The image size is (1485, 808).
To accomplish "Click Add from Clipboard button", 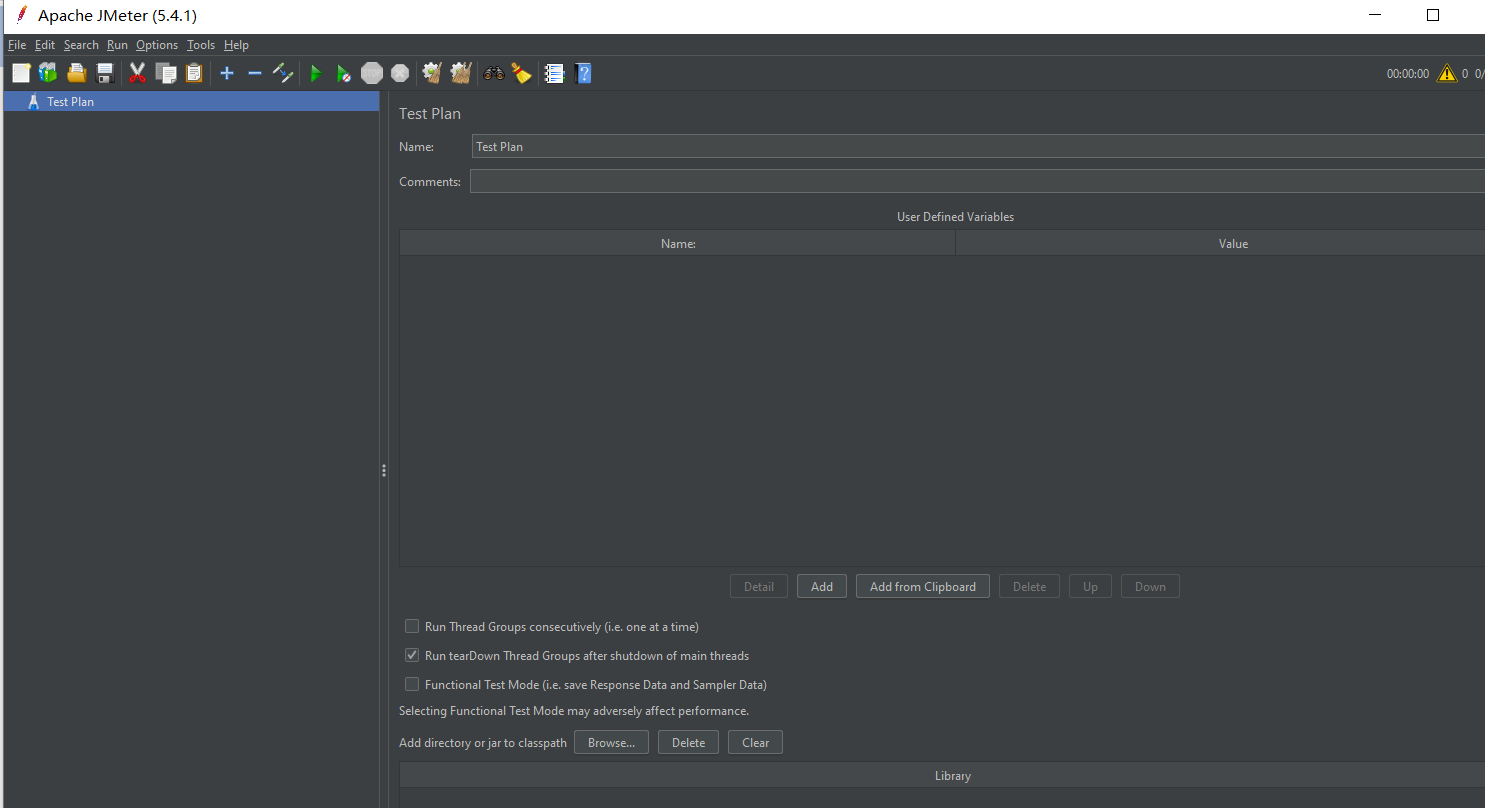I will point(923,586).
